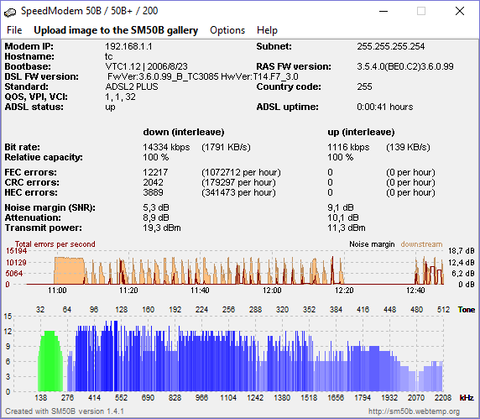Click the downstream CRC errors count 2042
This screenshot has height=419, width=480.
153,182
